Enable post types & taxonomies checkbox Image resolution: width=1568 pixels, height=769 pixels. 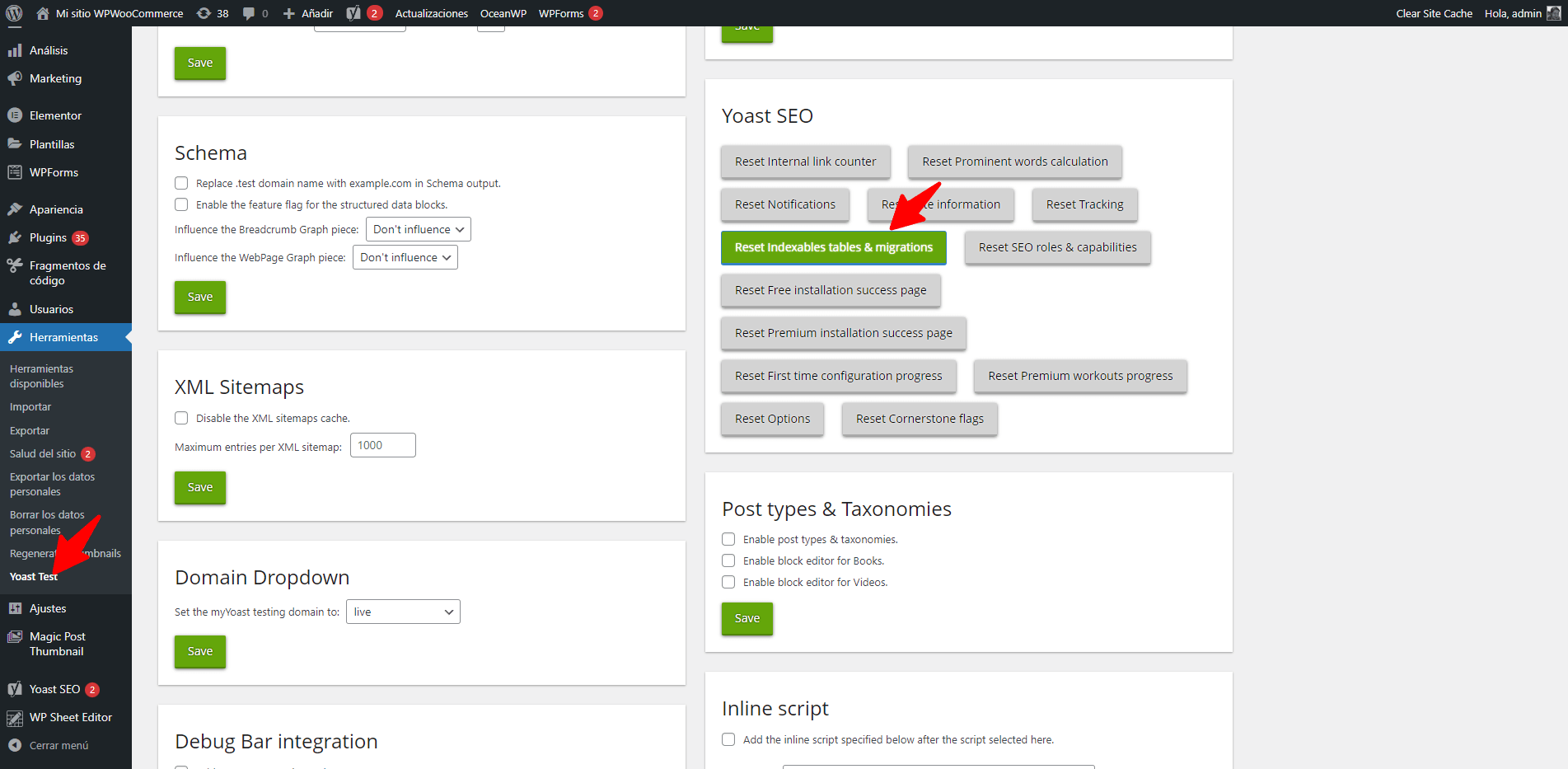(x=728, y=539)
